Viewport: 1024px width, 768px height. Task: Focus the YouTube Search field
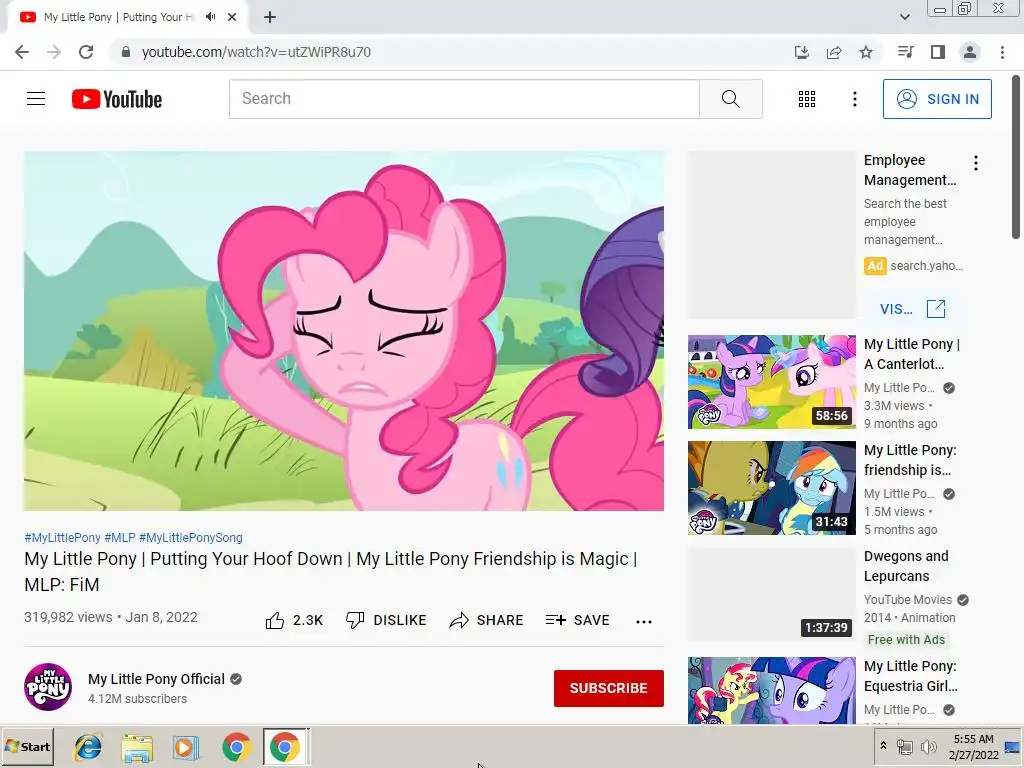(x=464, y=99)
